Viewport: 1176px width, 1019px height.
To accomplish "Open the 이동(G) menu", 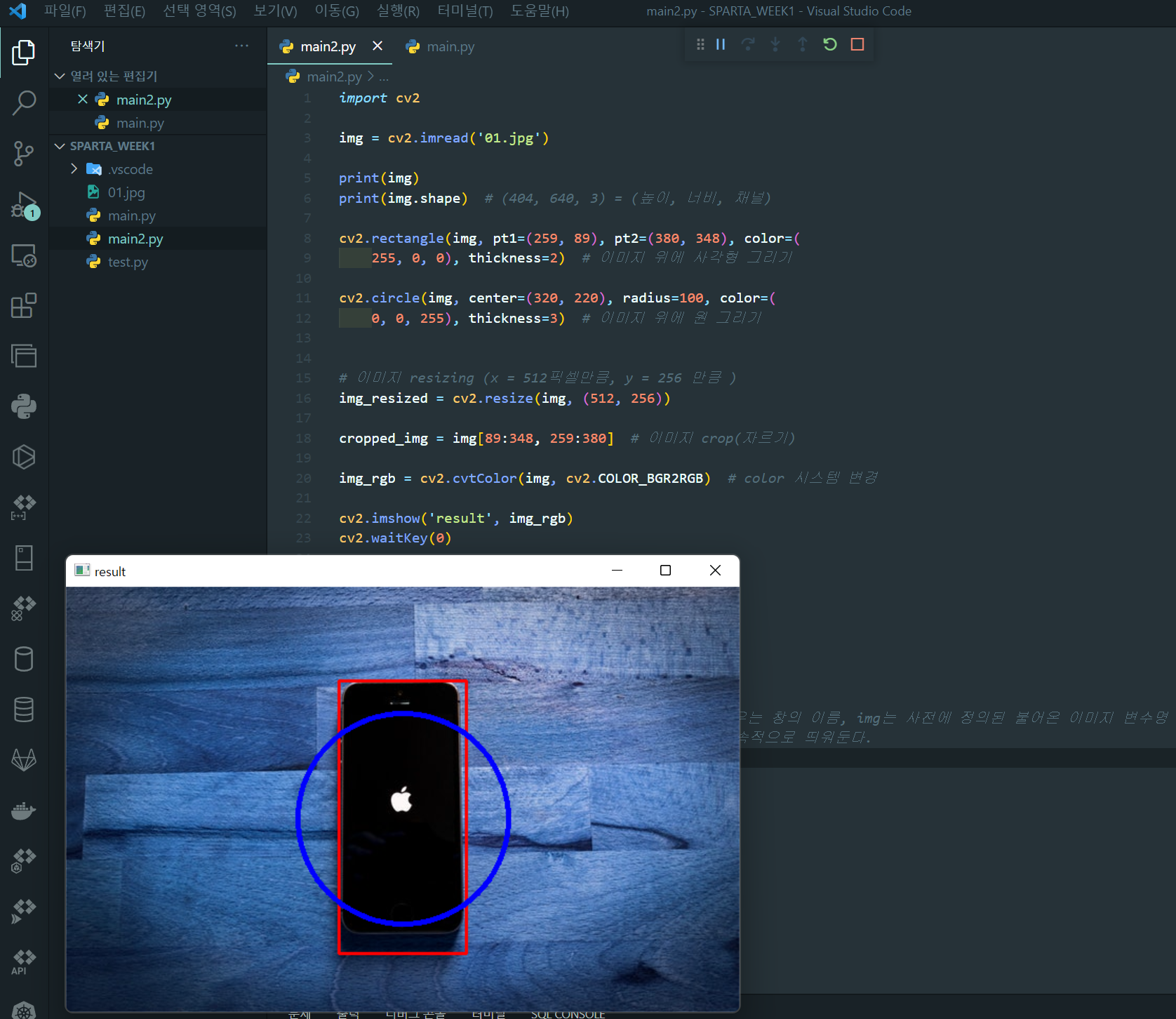I will pos(337,11).
